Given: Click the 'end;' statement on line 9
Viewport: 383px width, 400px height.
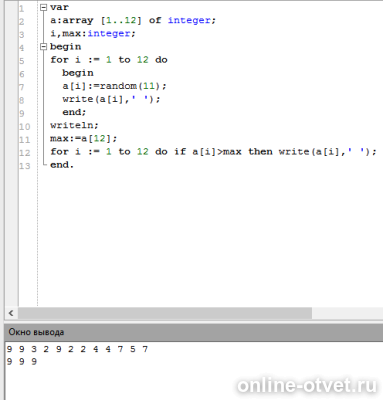Looking at the screenshot, I should (x=74, y=112).
